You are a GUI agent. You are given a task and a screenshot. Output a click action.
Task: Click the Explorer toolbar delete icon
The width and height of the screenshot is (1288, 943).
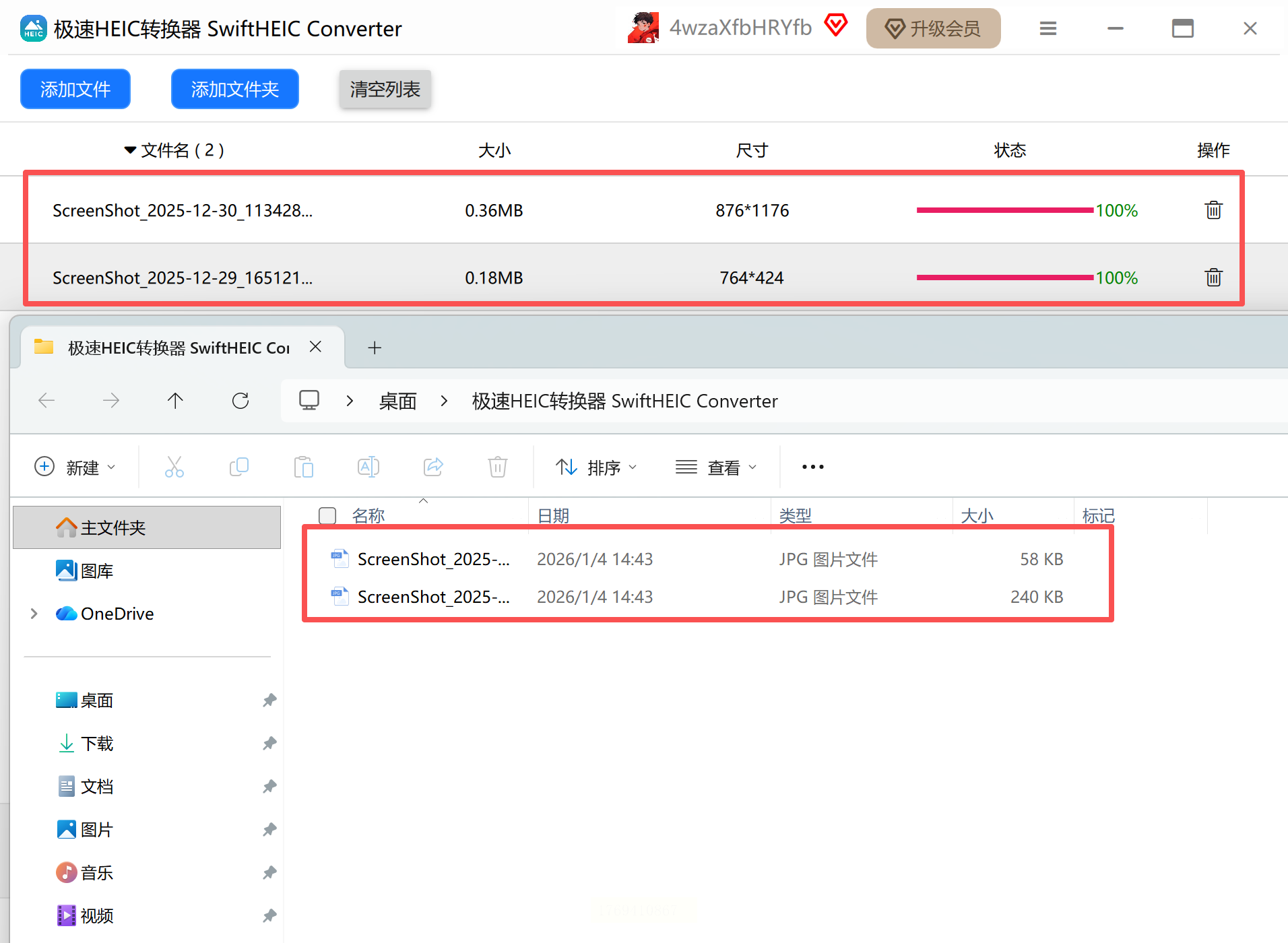coord(497,467)
